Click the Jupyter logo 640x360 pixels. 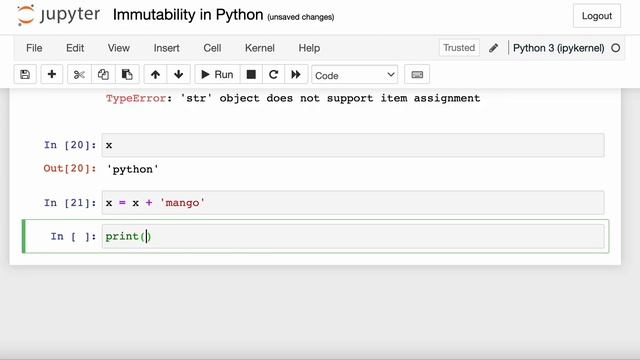(58, 15)
